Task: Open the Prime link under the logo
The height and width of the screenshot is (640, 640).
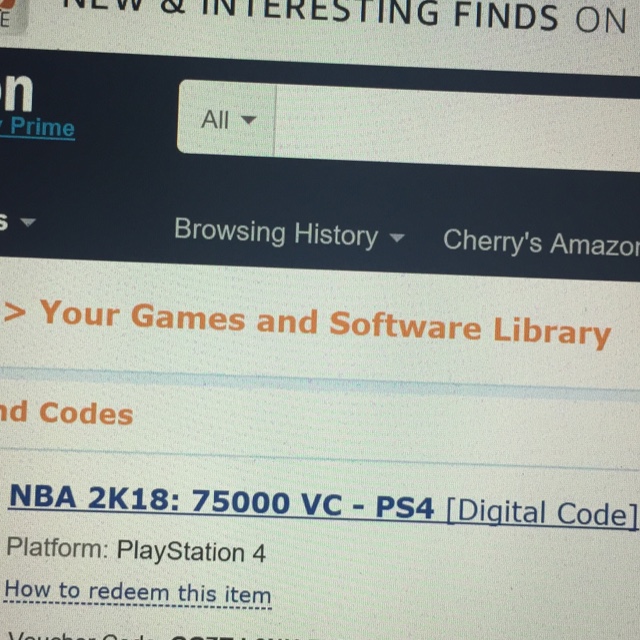Action: 38,127
